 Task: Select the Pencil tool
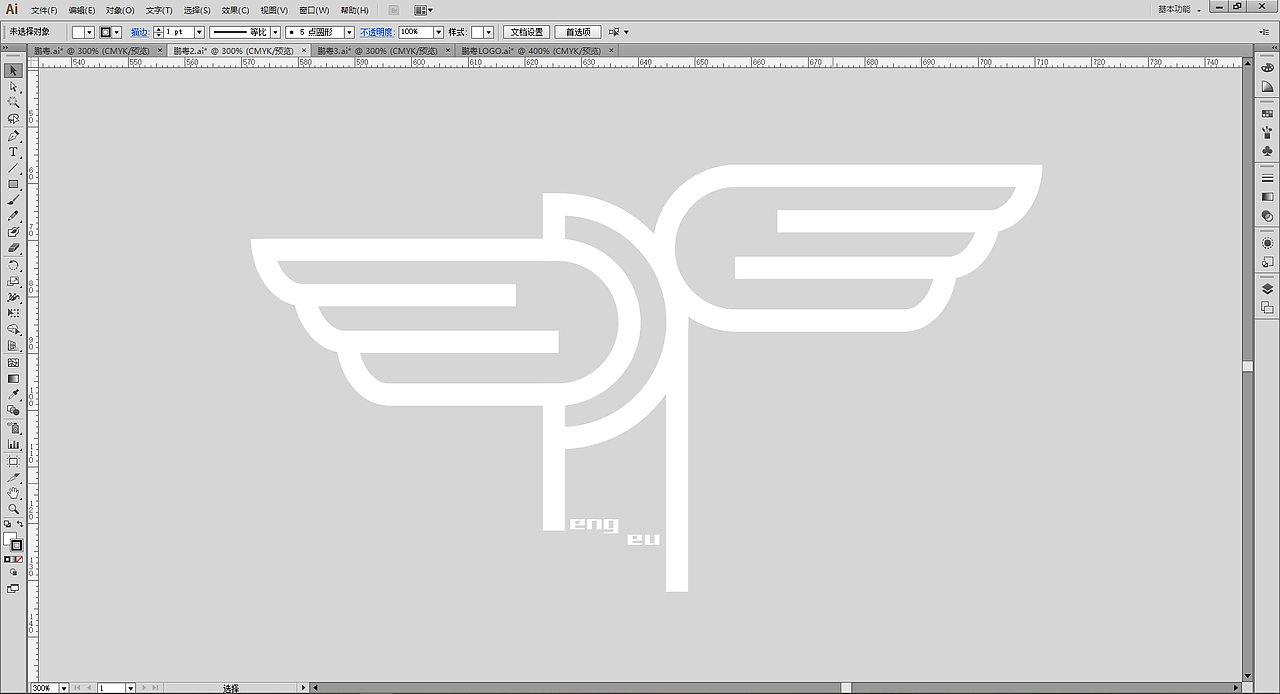13,216
